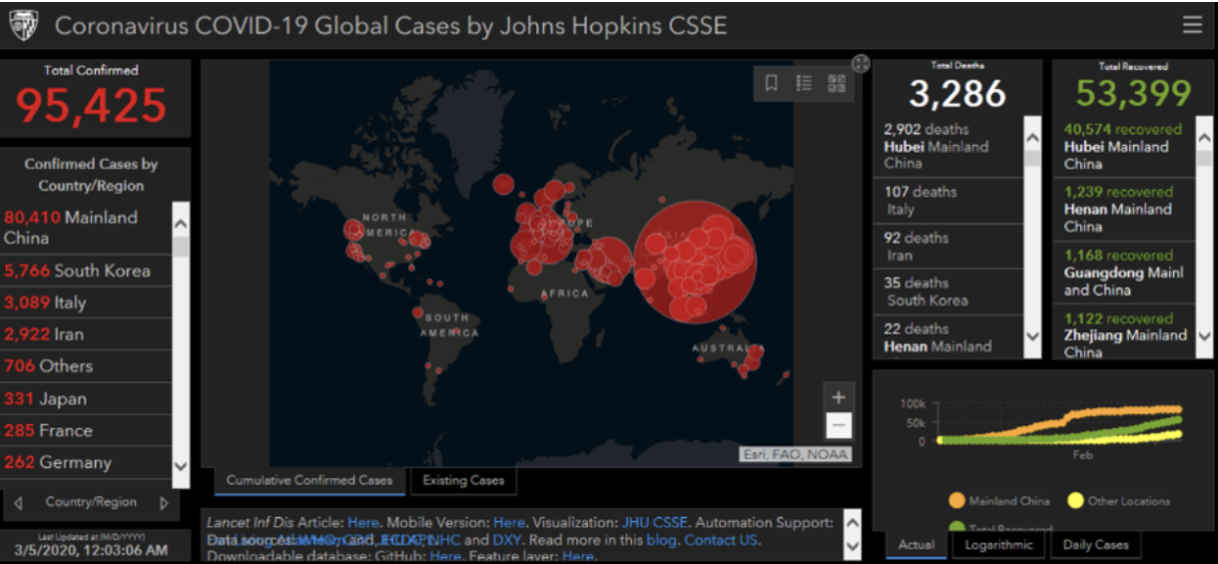Open the DXY data source link

(x=507, y=540)
